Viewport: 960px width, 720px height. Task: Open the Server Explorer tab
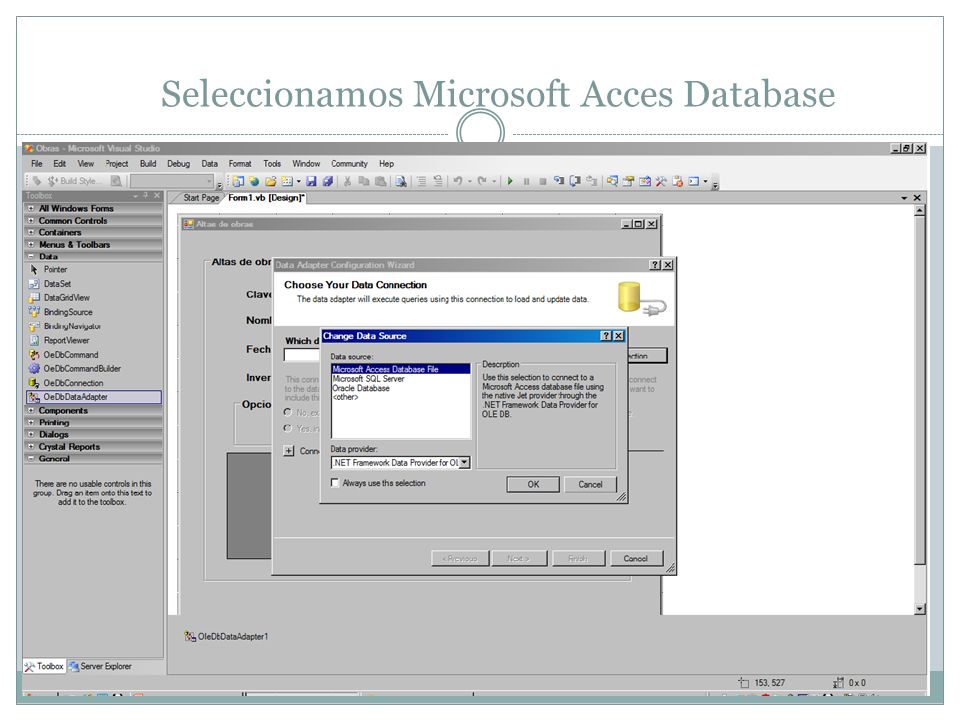coord(100,667)
